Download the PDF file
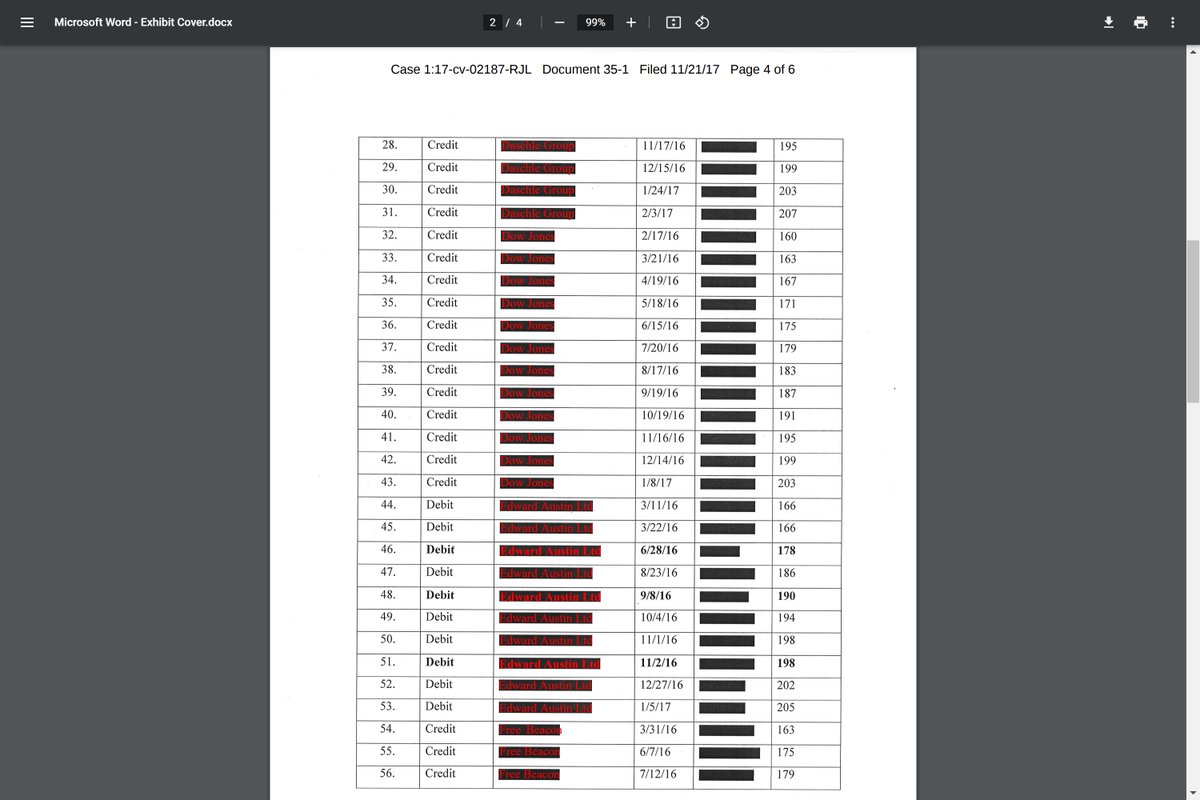Viewport: 1200px width, 800px height. click(x=1108, y=22)
